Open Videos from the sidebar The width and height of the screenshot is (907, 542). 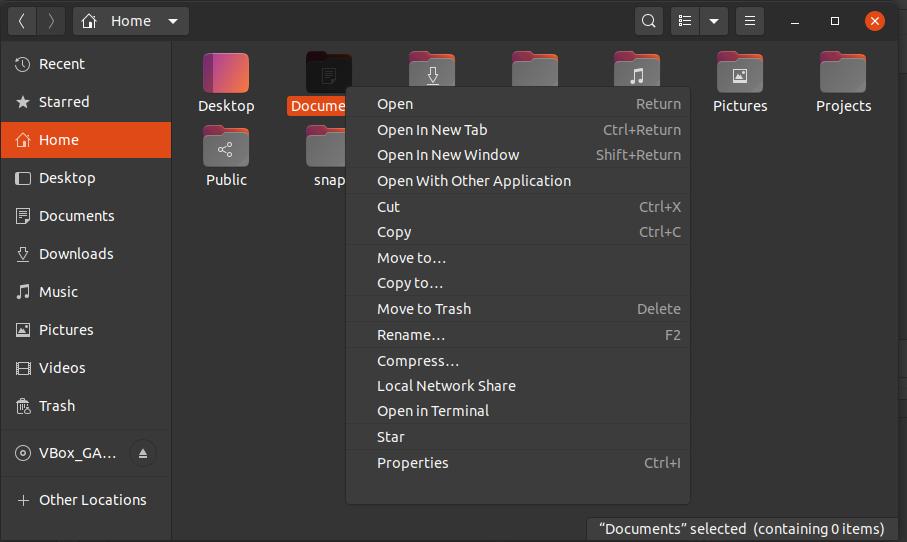coord(86,368)
